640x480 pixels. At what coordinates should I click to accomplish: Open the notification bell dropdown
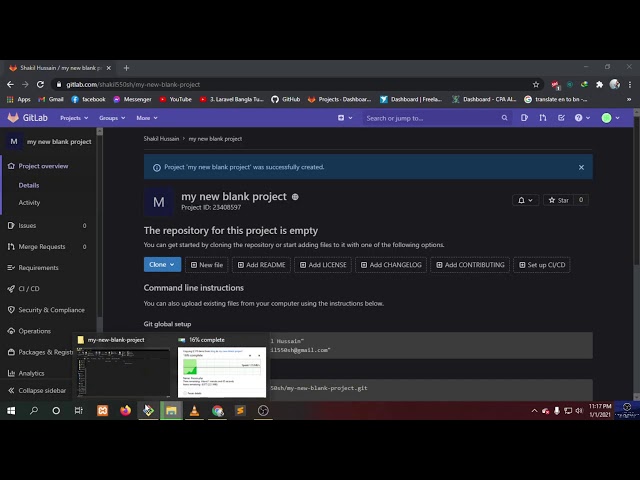525,200
